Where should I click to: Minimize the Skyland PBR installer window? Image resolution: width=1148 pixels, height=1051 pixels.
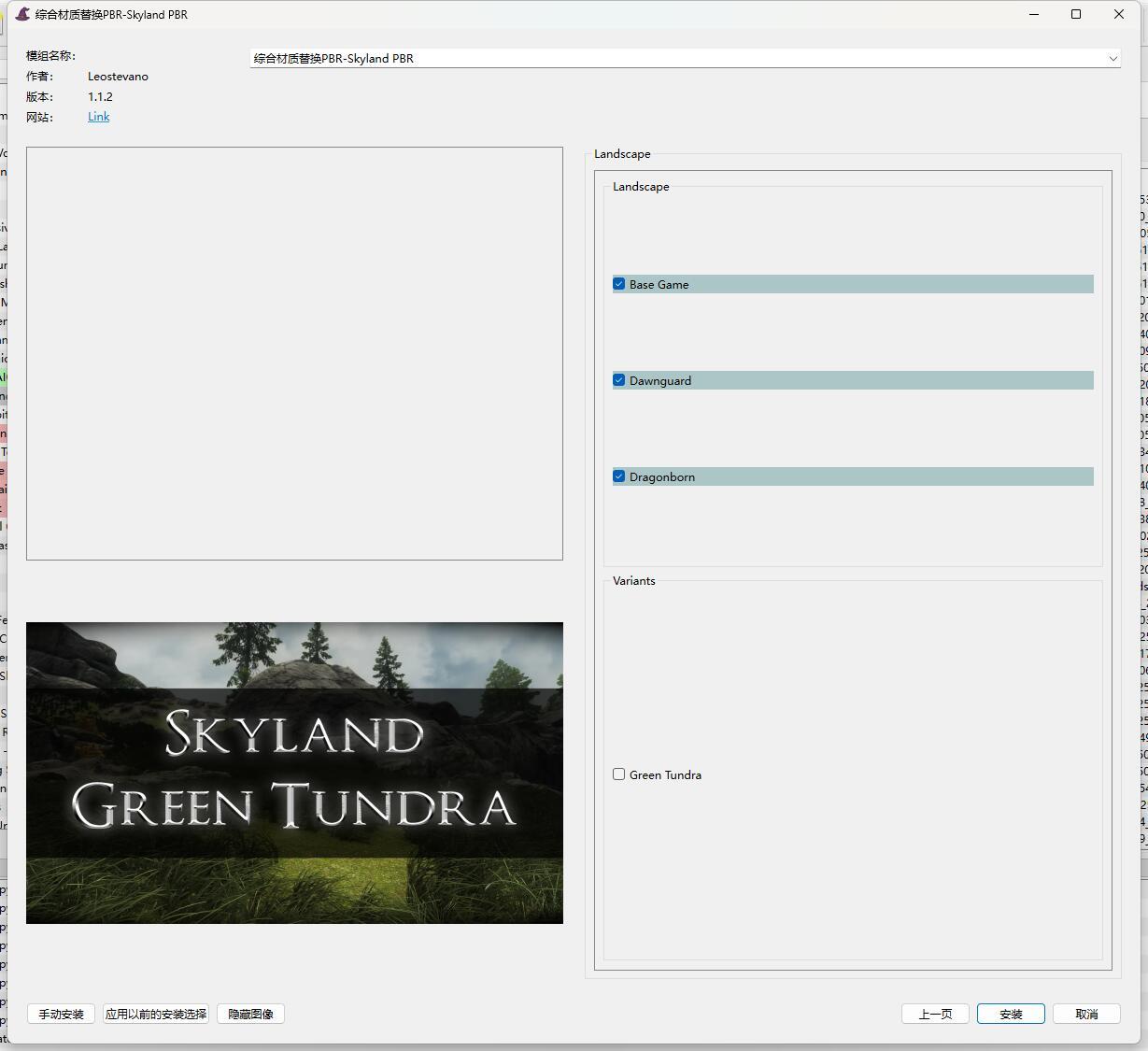coord(1034,14)
